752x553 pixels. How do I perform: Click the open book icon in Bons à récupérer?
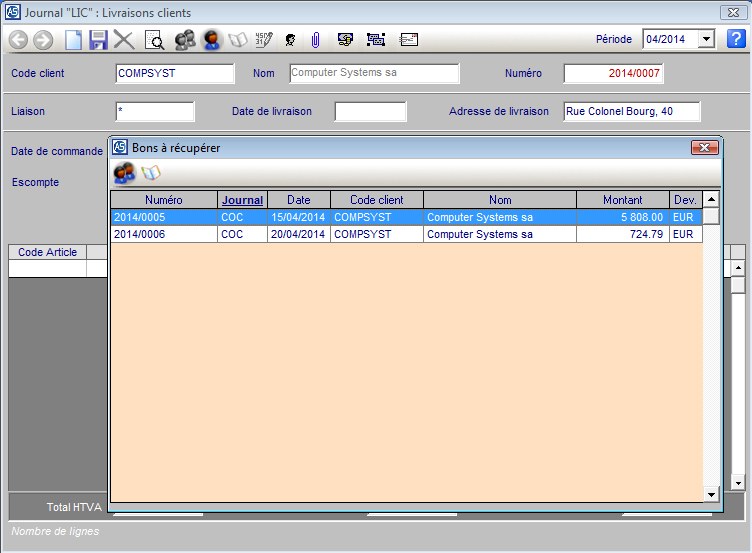(x=151, y=173)
